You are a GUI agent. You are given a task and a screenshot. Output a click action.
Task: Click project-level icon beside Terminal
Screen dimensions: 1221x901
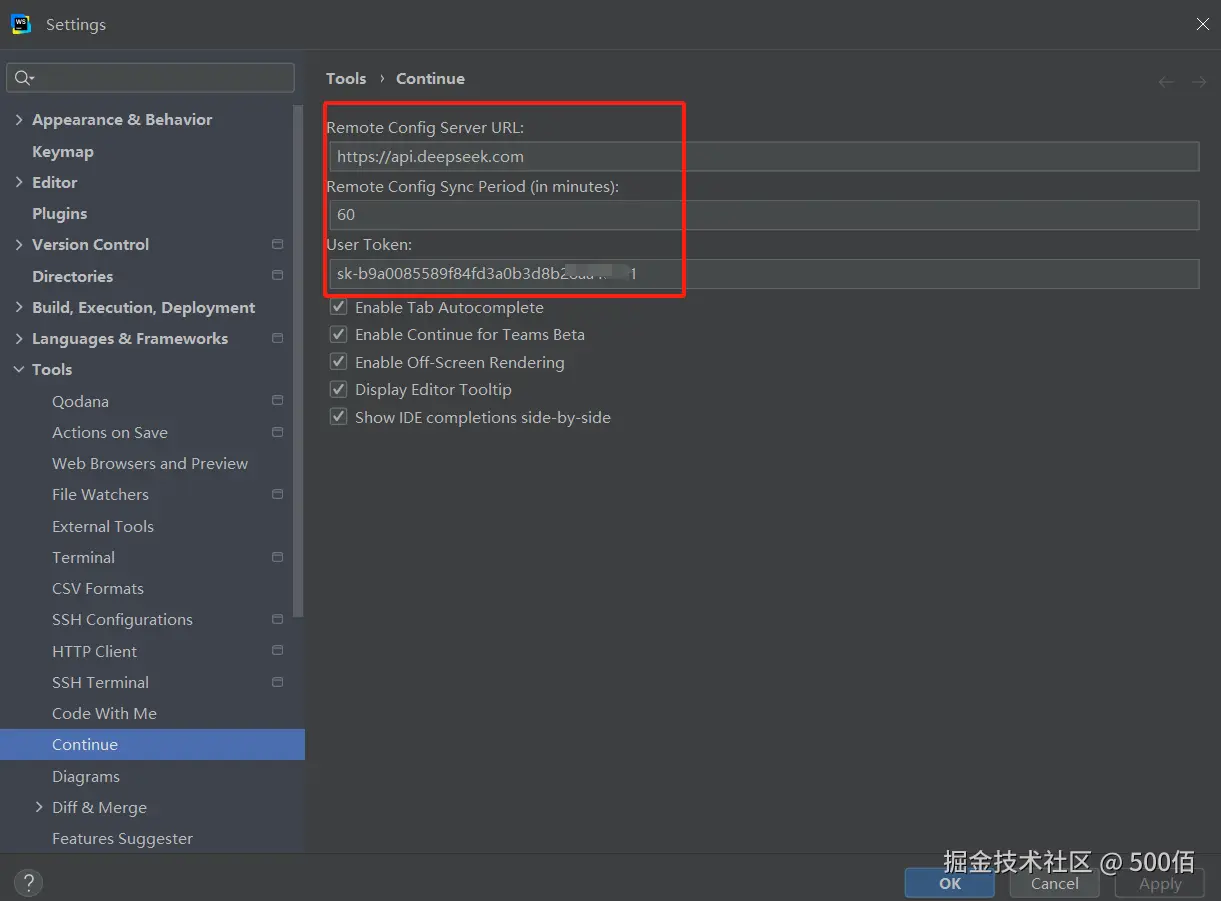pos(277,557)
